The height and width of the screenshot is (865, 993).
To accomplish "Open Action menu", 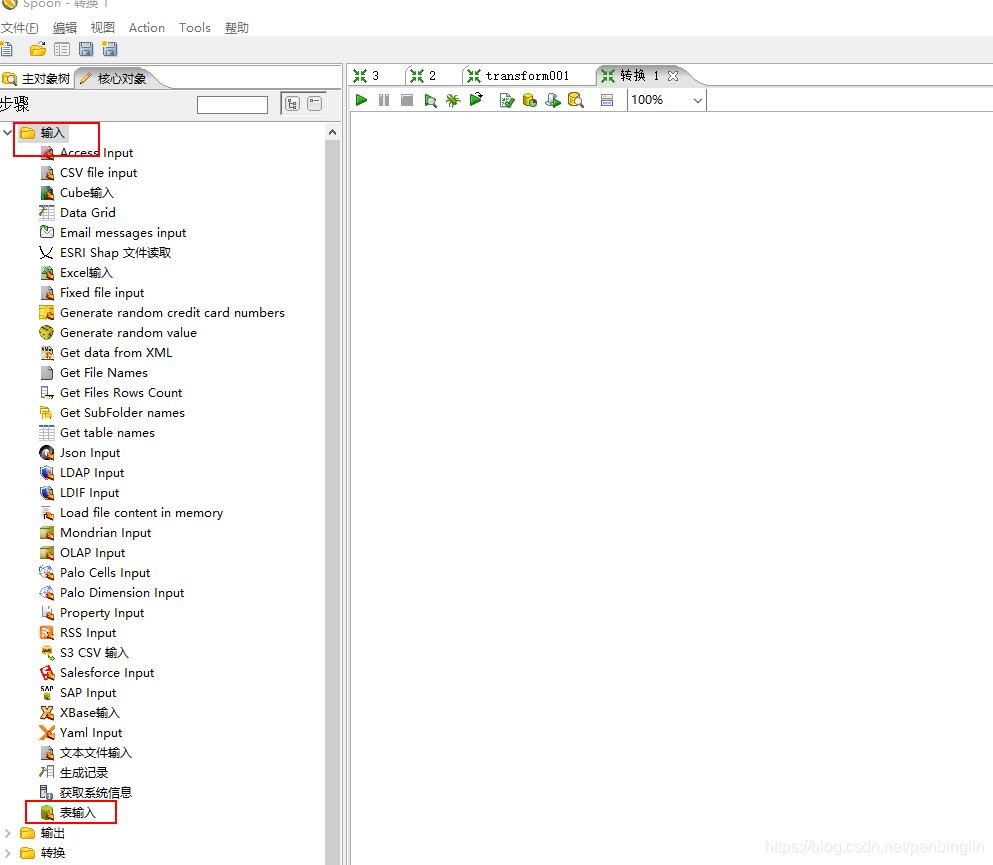I will 147,28.
